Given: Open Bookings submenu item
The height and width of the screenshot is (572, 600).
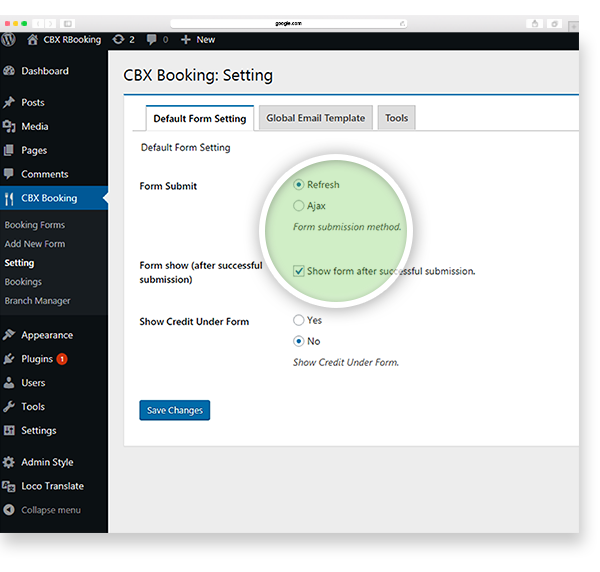Looking at the screenshot, I should pyautogui.click(x=23, y=282).
